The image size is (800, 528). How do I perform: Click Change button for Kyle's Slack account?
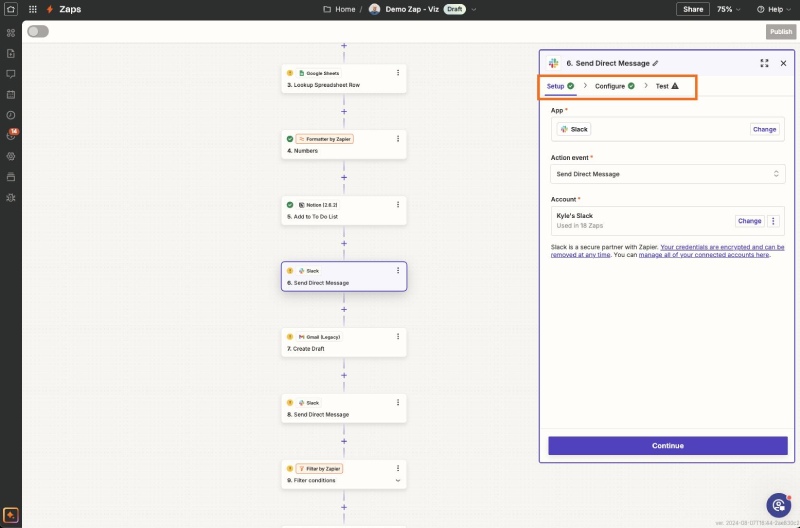click(749, 221)
